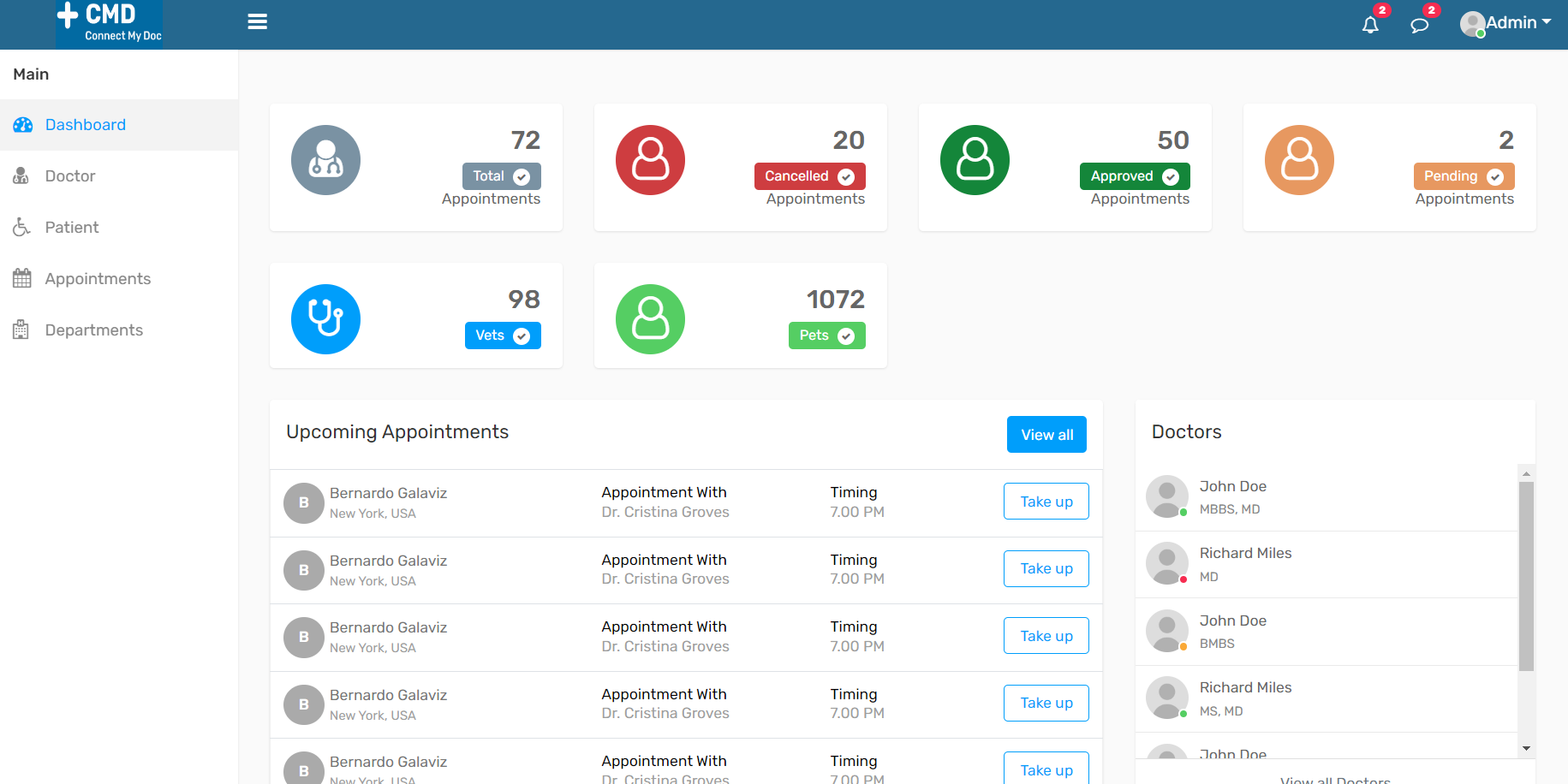Take up the first Bernardo Galaviz appointment
Viewport: 1568px width, 784px height.
click(1046, 501)
